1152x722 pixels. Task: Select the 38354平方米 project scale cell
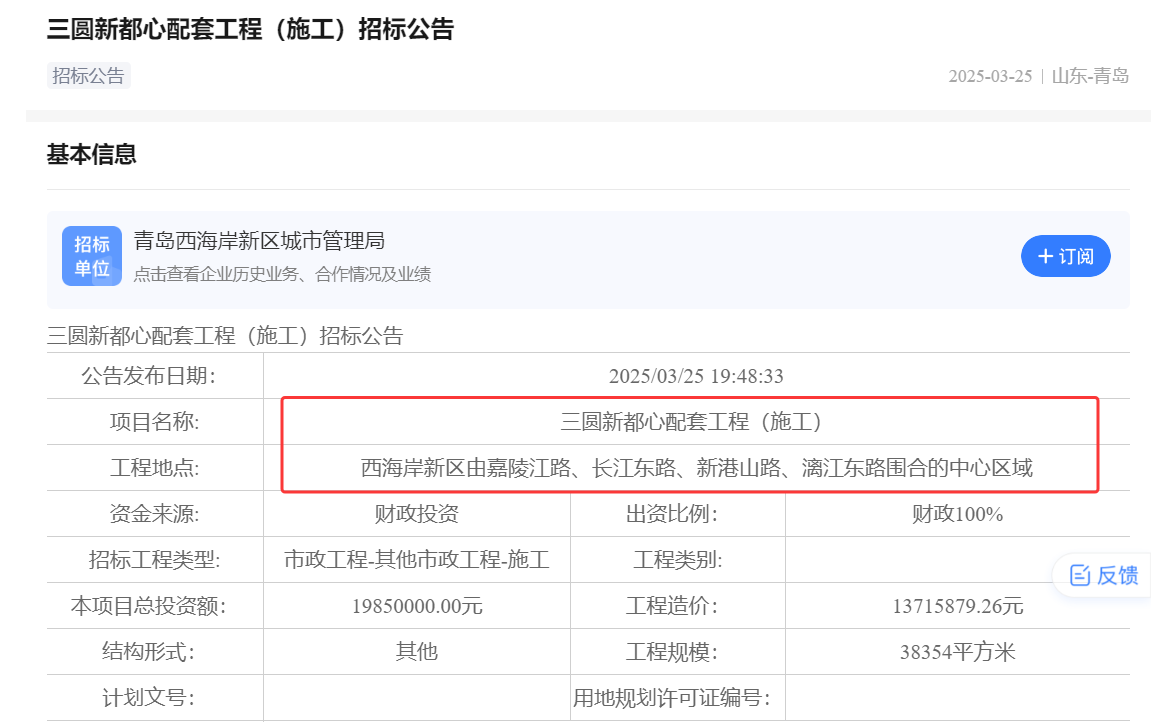coord(957,652)
